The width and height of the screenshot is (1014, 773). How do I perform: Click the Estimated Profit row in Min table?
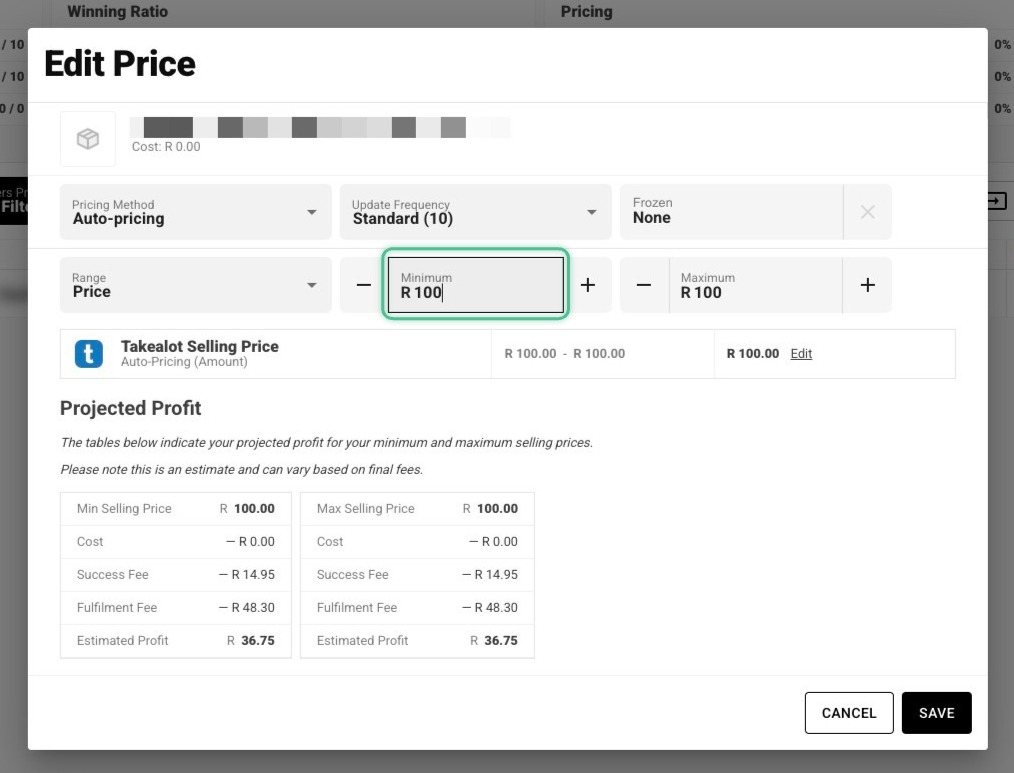(x=175, y=640)
